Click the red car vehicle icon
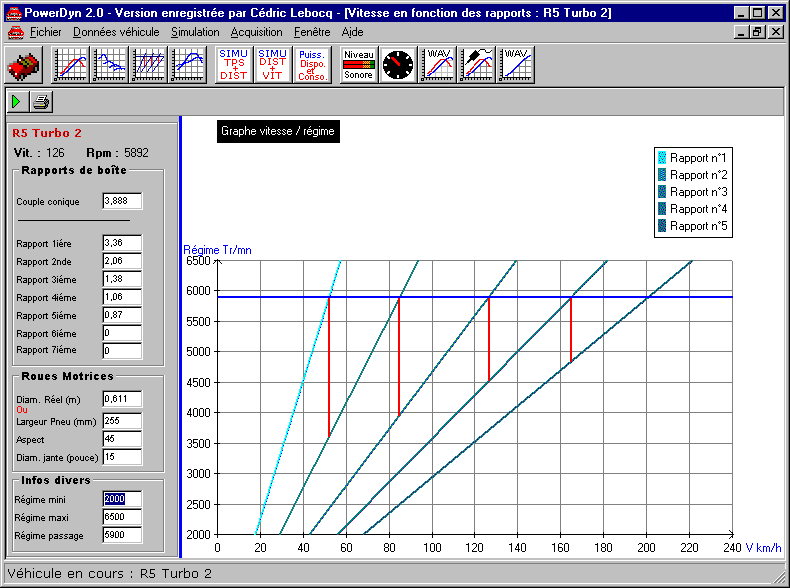Image resolution: width=790 pixels, height=588 pixels. [x=24, y=66]
